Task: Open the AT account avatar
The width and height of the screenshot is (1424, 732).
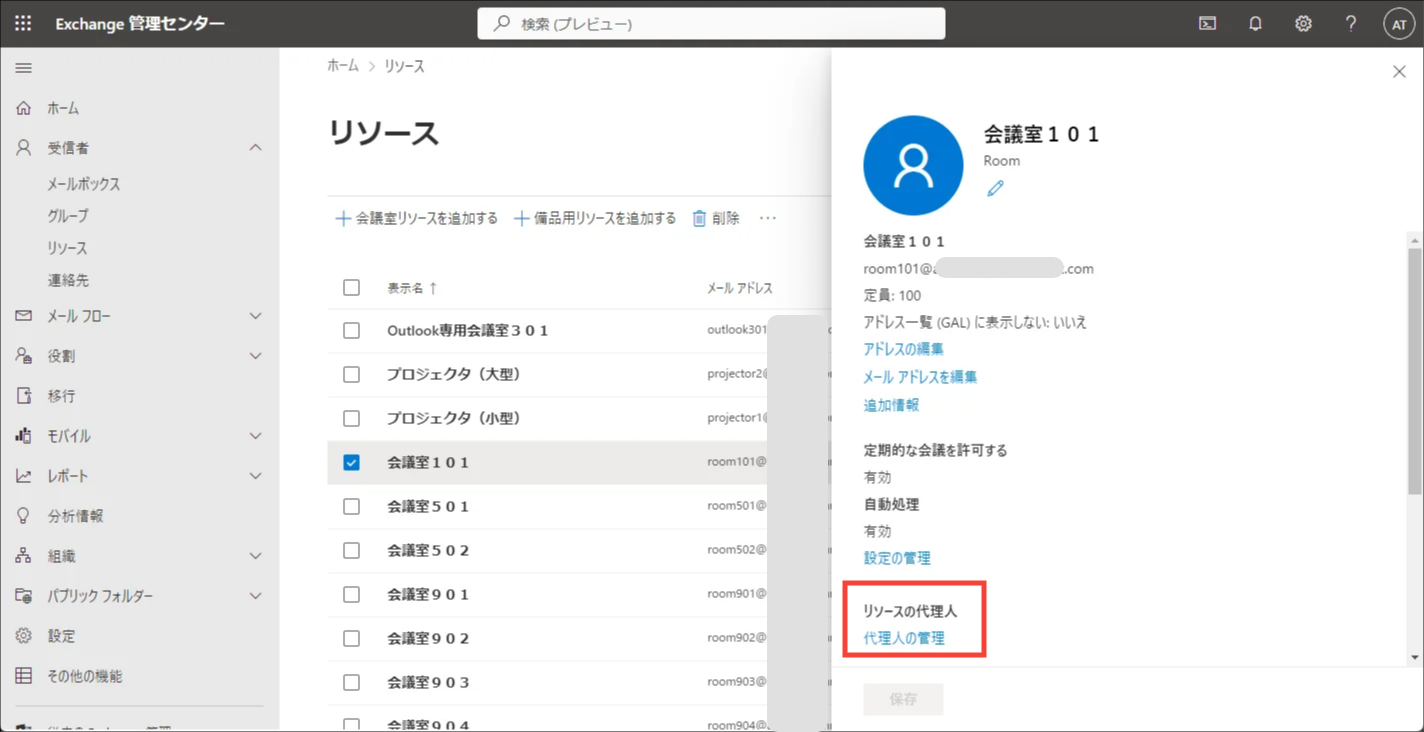Action: tap(1399, 24)
